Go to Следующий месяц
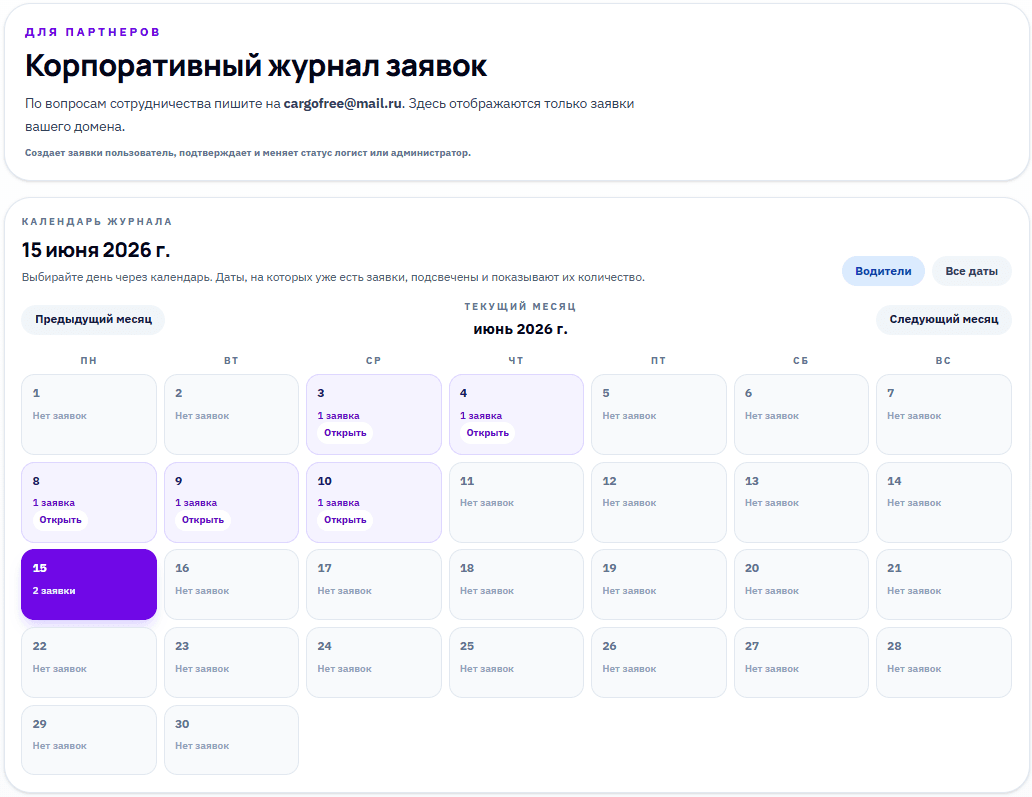This screenshot has width=1032, height=797. (943, 319)
